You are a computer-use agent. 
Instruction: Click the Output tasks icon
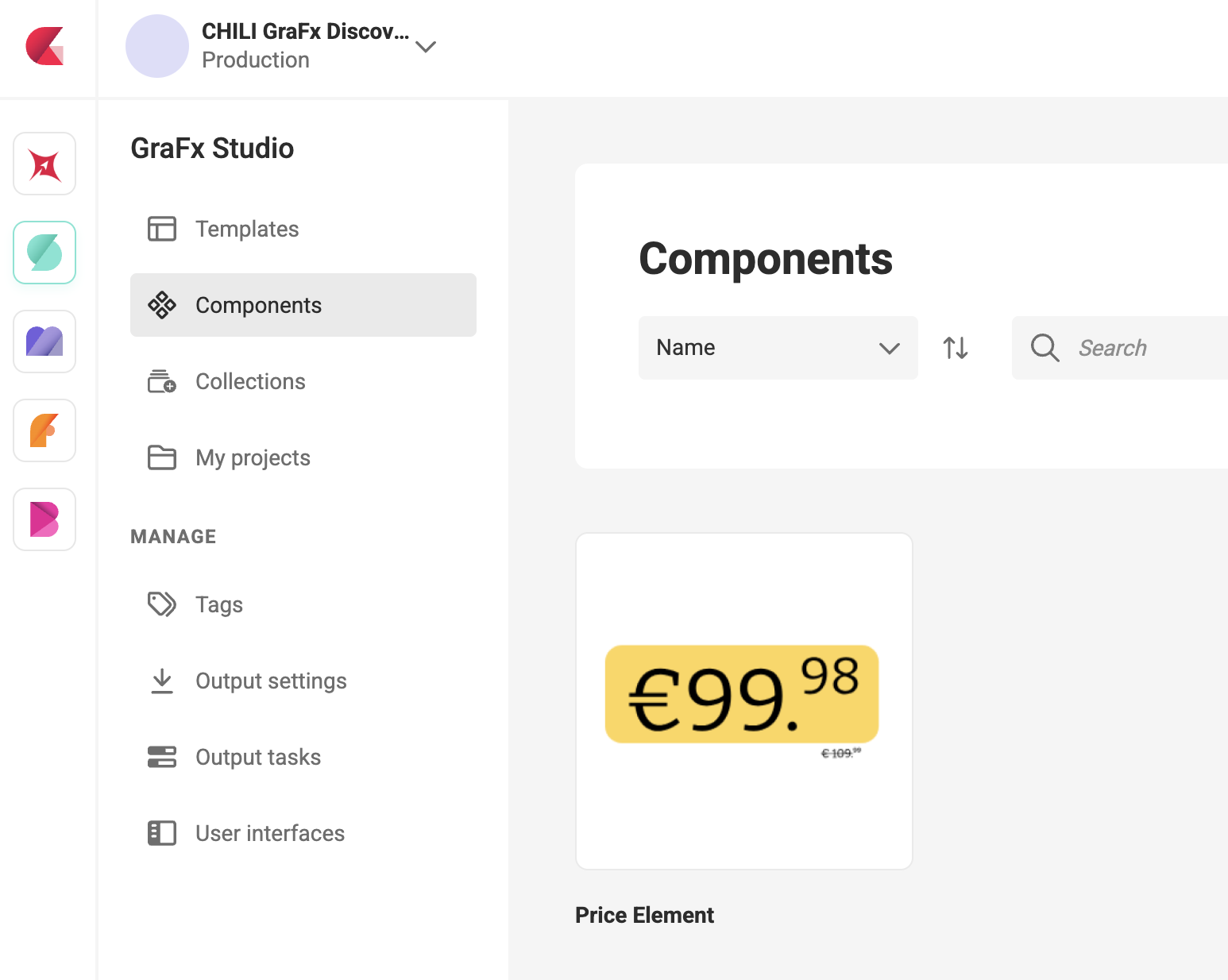[x=161, y=757]
